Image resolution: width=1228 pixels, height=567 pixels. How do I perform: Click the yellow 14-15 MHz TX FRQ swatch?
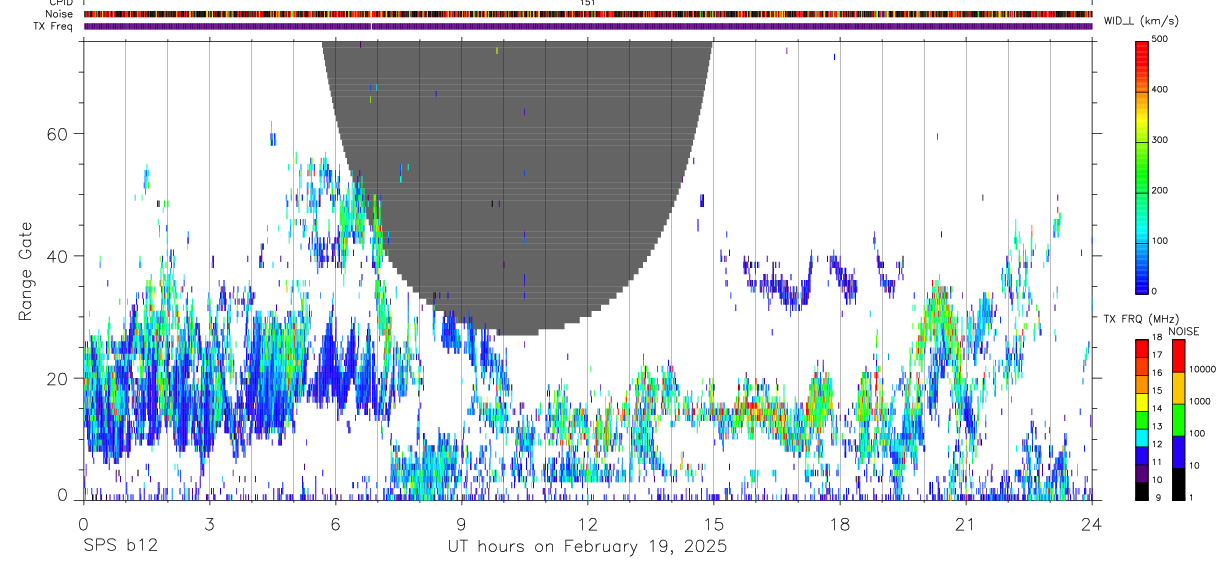(x=1142, y=400)
